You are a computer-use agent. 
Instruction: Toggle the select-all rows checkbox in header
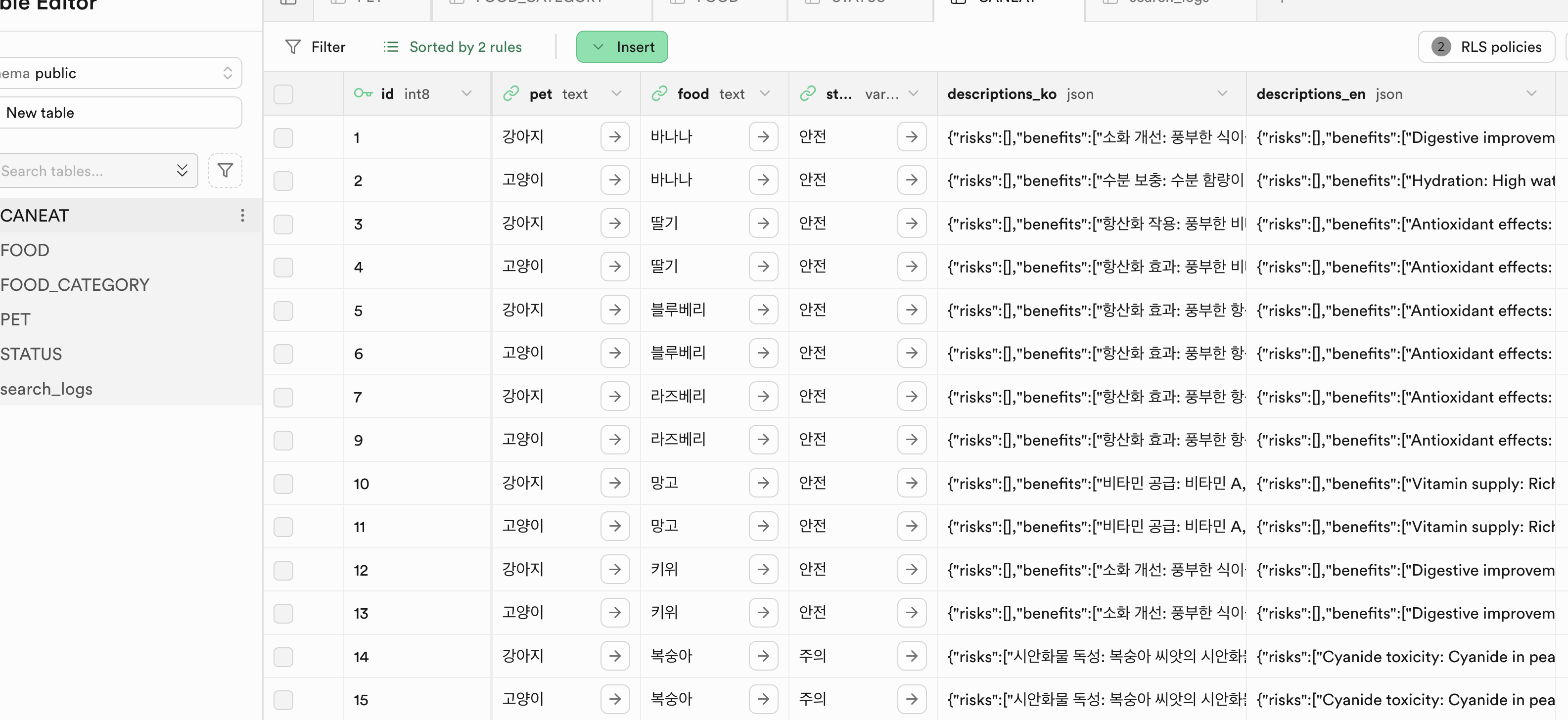coord(283,94)
